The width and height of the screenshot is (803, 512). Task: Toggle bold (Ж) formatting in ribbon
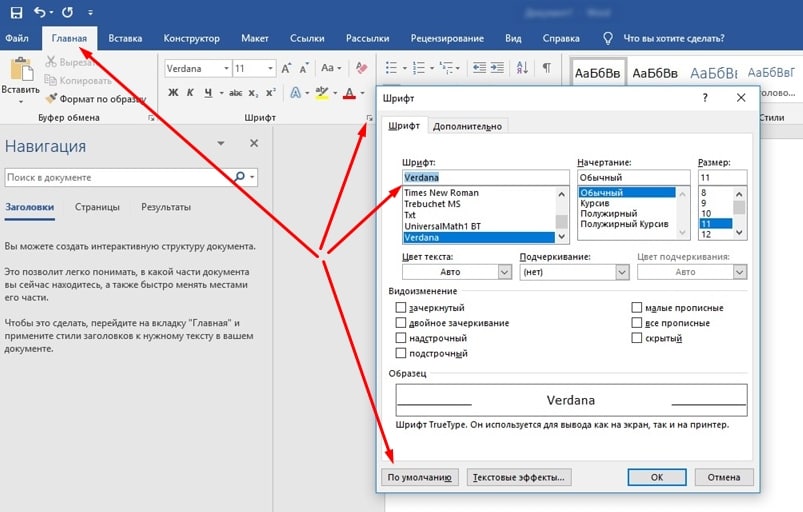tap(173, 93)
